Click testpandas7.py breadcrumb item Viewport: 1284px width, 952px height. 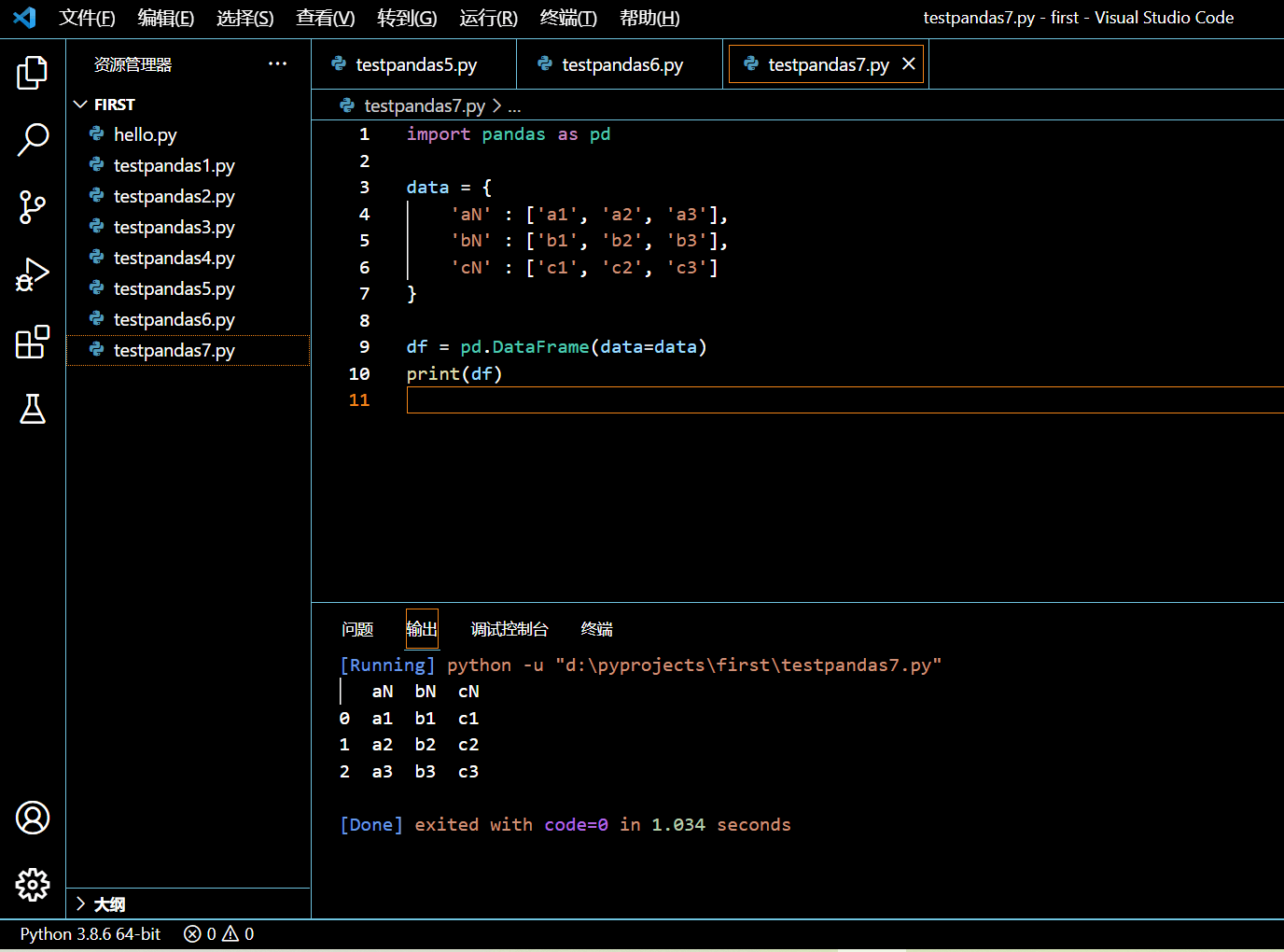425,106
